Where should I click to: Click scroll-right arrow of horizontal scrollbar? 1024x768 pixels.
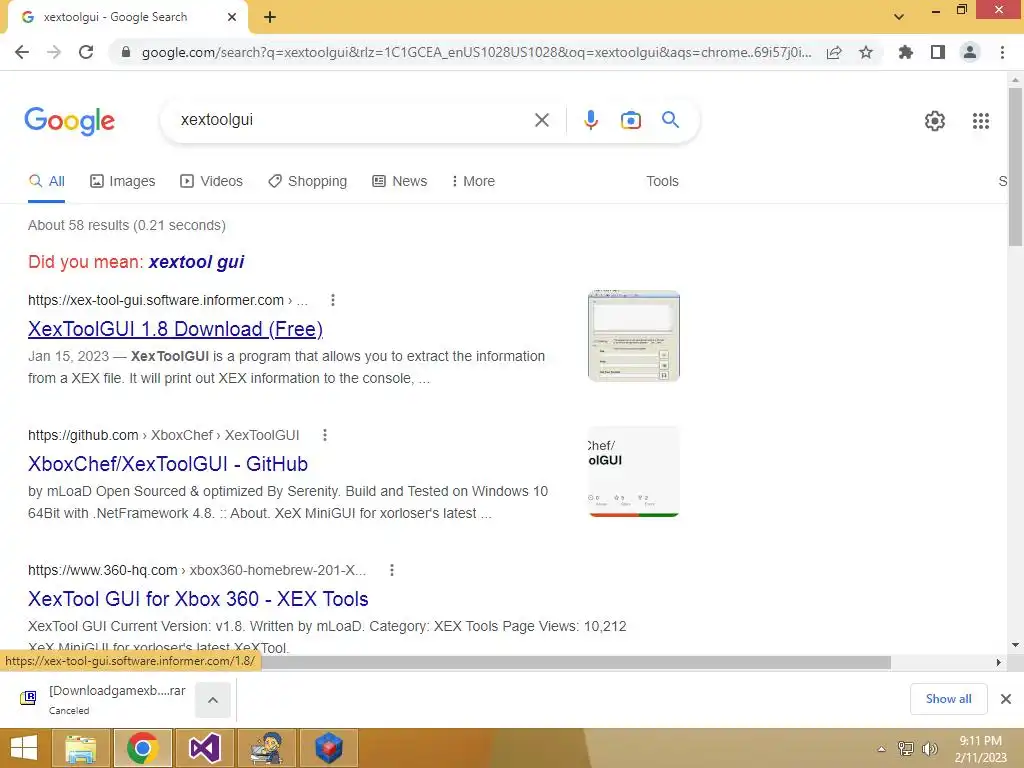click(x=998, y=662)
